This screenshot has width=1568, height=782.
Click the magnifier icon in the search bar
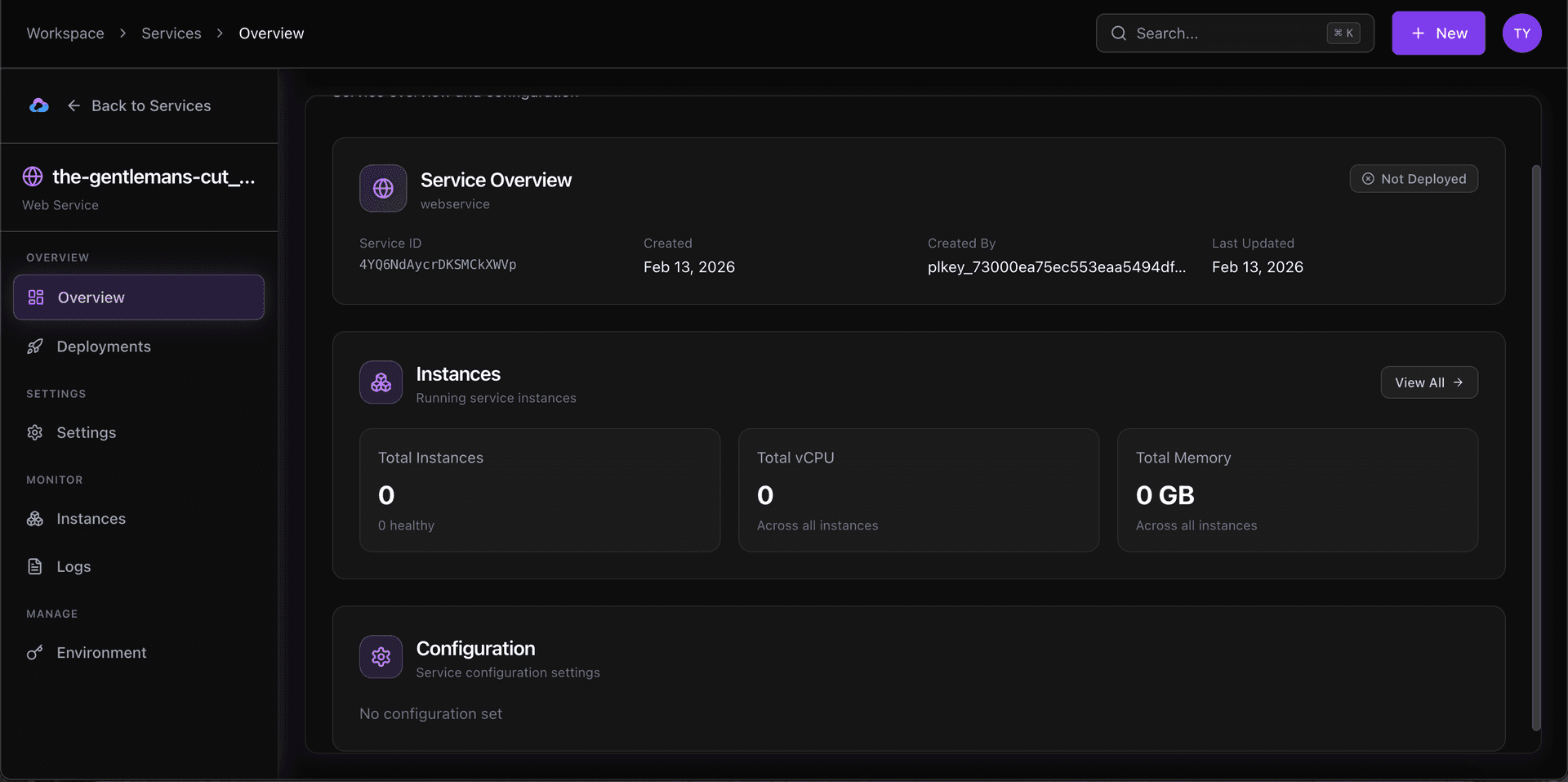click(x=1118, y=33)
